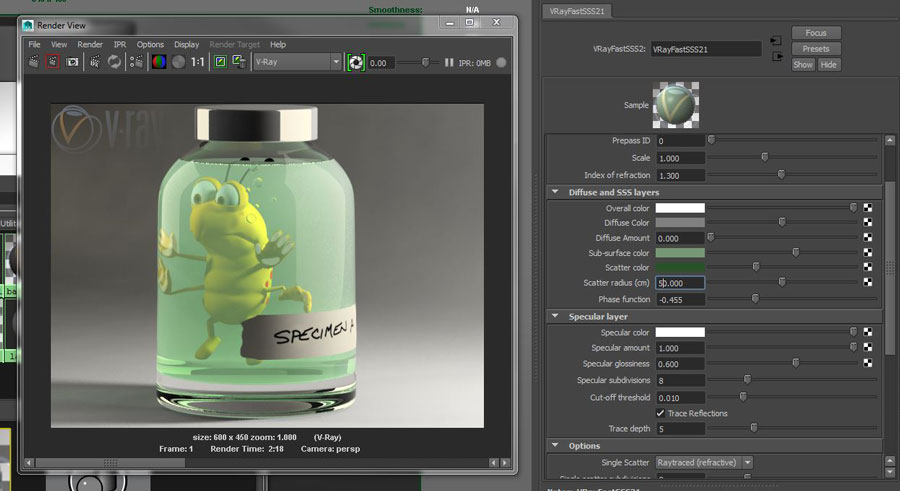Click the Redo Previous Render clapperboard icon

pyautogui.click(x=34, y=61)
